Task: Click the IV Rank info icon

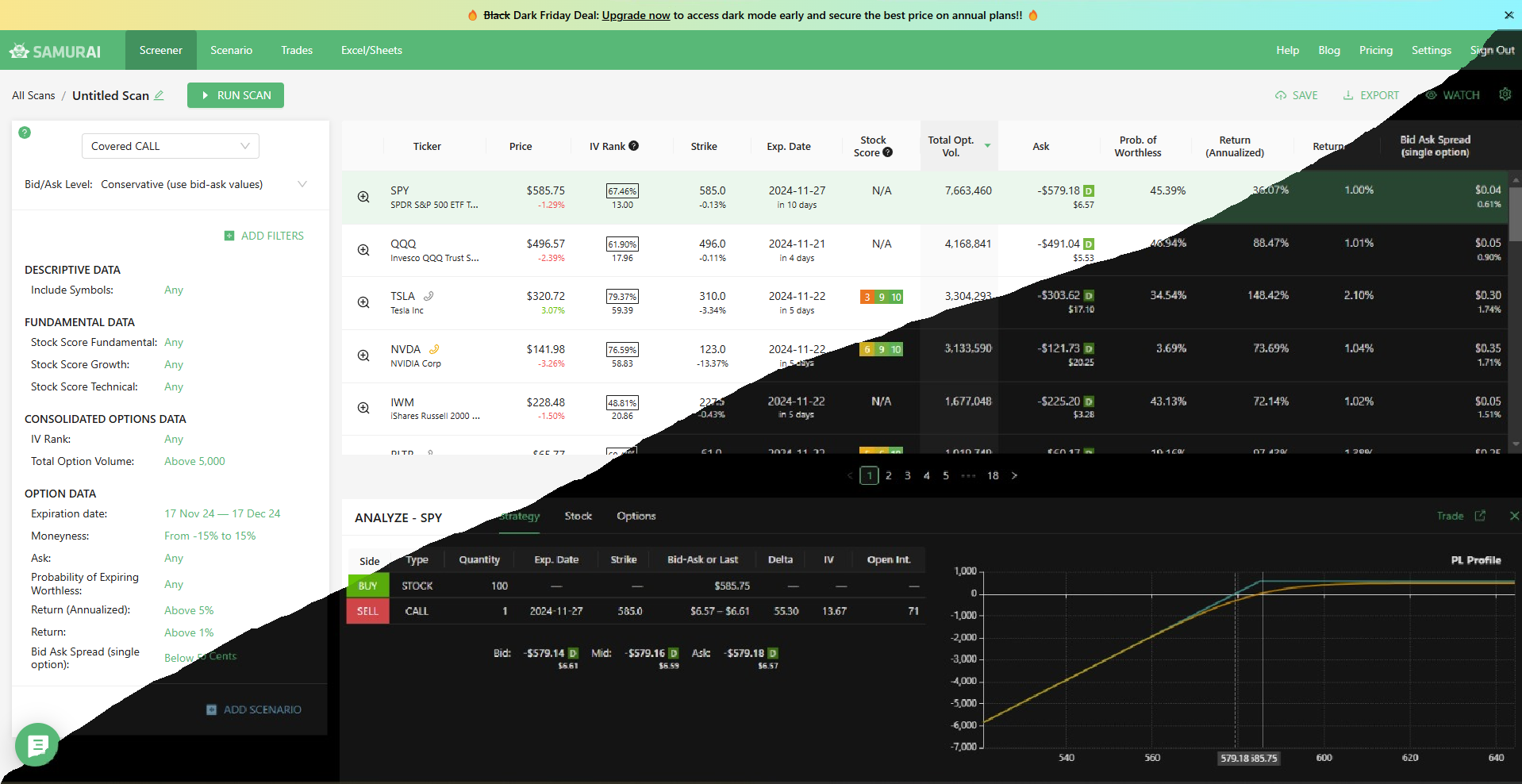Action: tap(633, 146)
